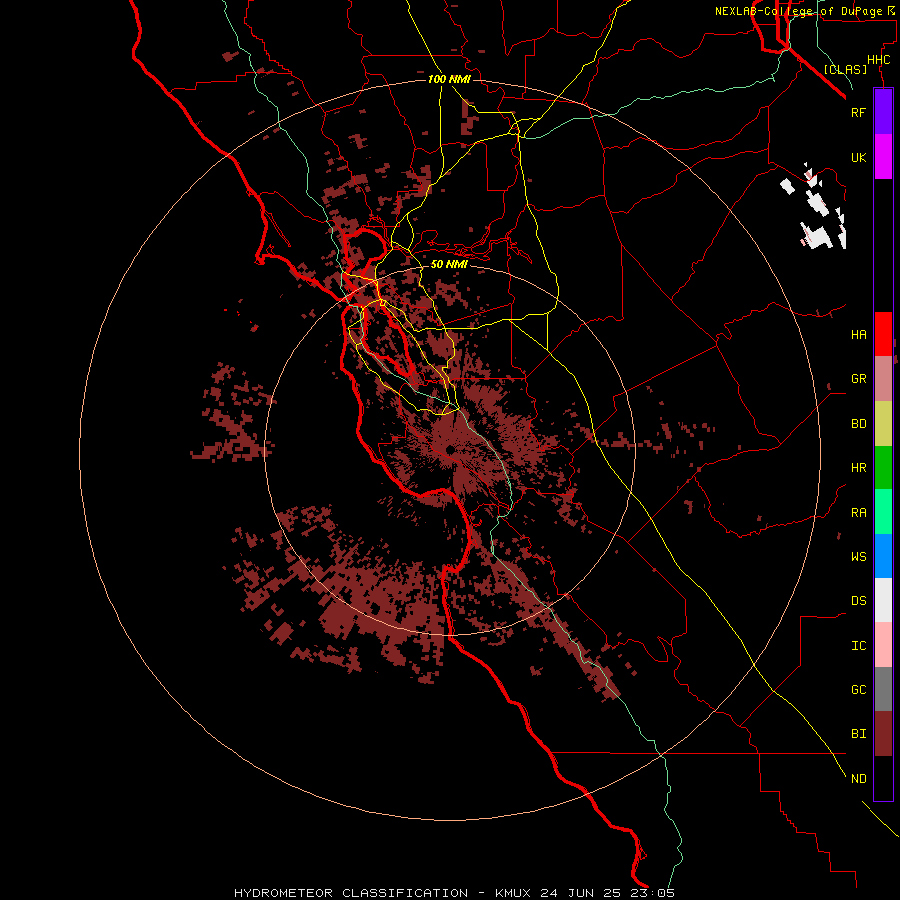This screenshot has height=900, width=900.
Task: Click the HYDROMETEOR CLASSIFICATION KMUX title caption
Action: coord(454,893)
